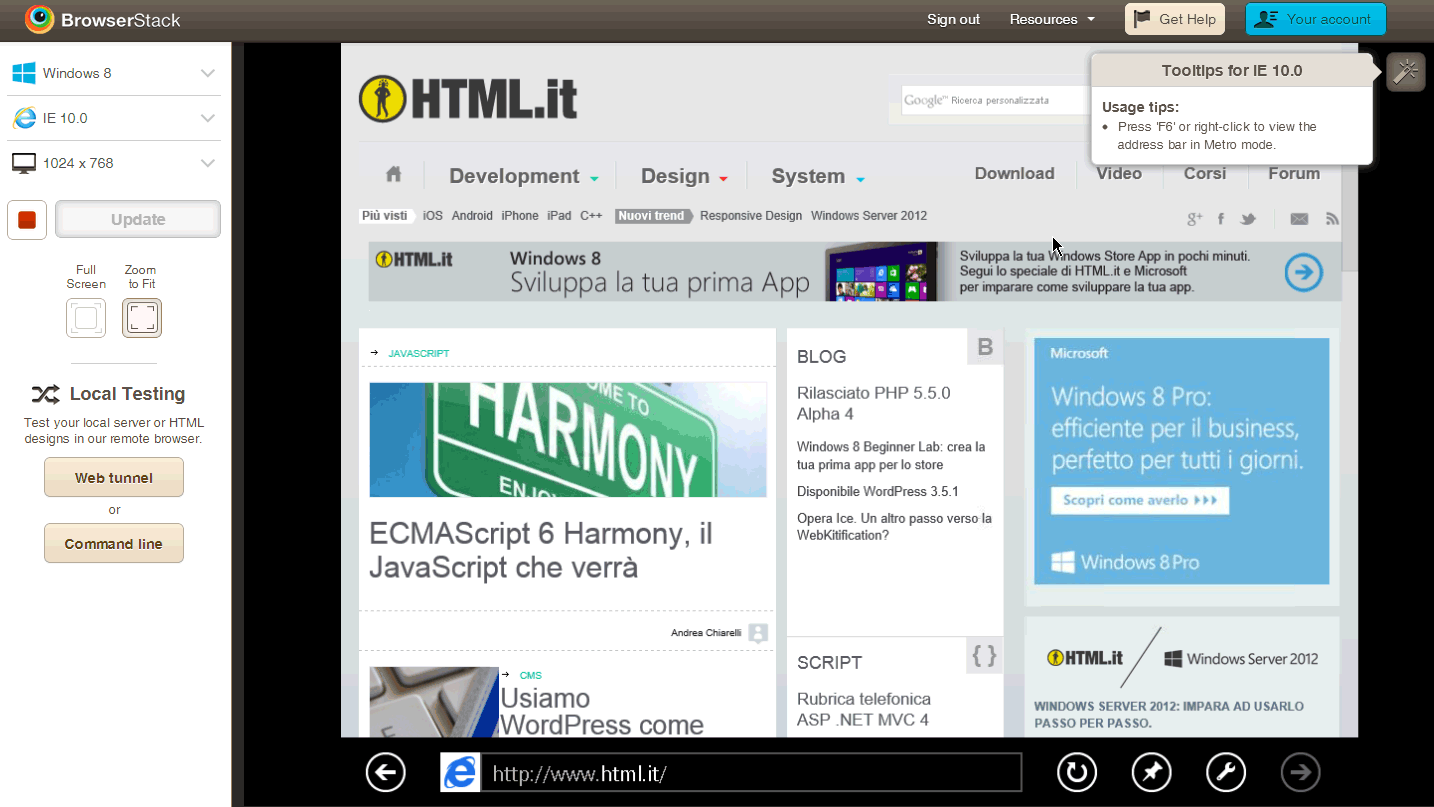Click the Get Help button
The height and width of the screenshot is (807, 1434).
click(x=1174, y=19)
